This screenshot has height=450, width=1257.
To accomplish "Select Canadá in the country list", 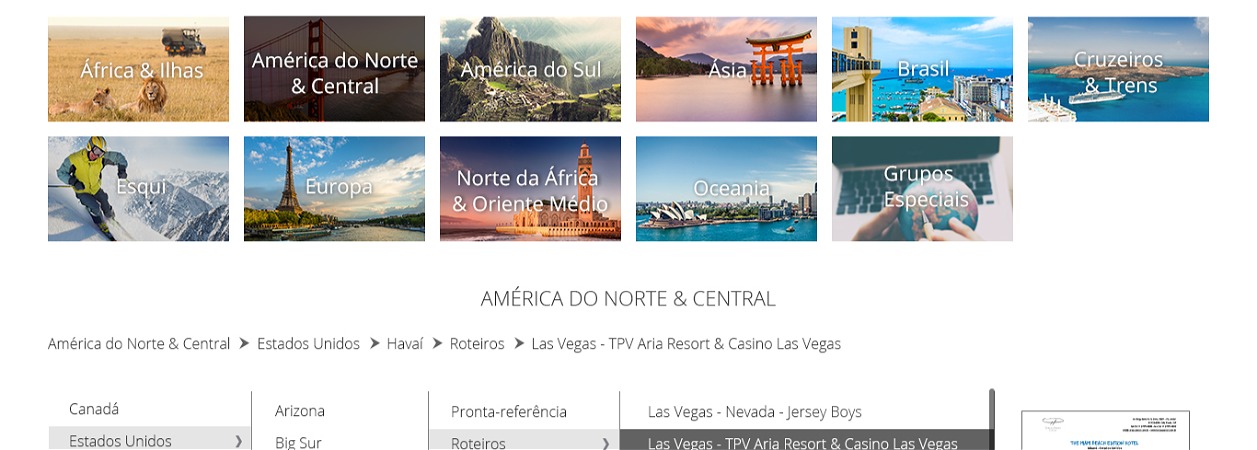I will [x=94, y=409].
